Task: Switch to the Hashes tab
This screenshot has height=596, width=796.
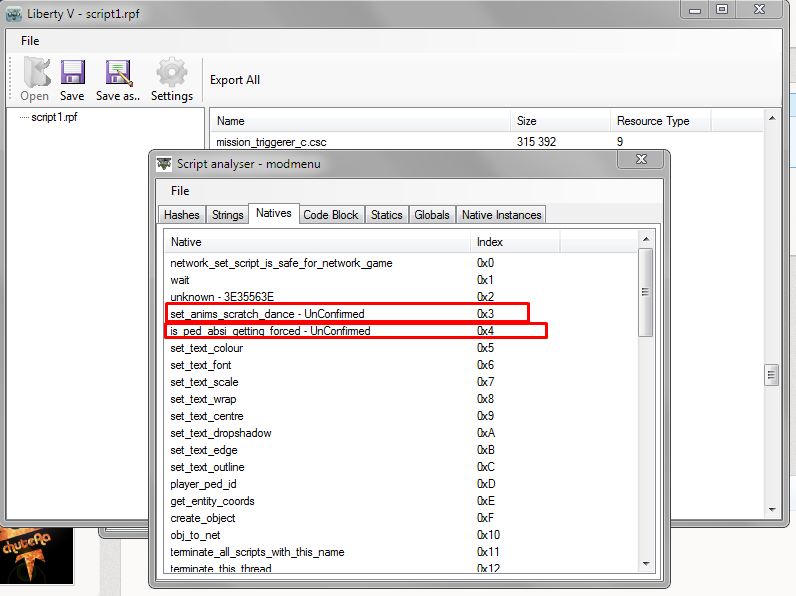Action: point(181,215)
